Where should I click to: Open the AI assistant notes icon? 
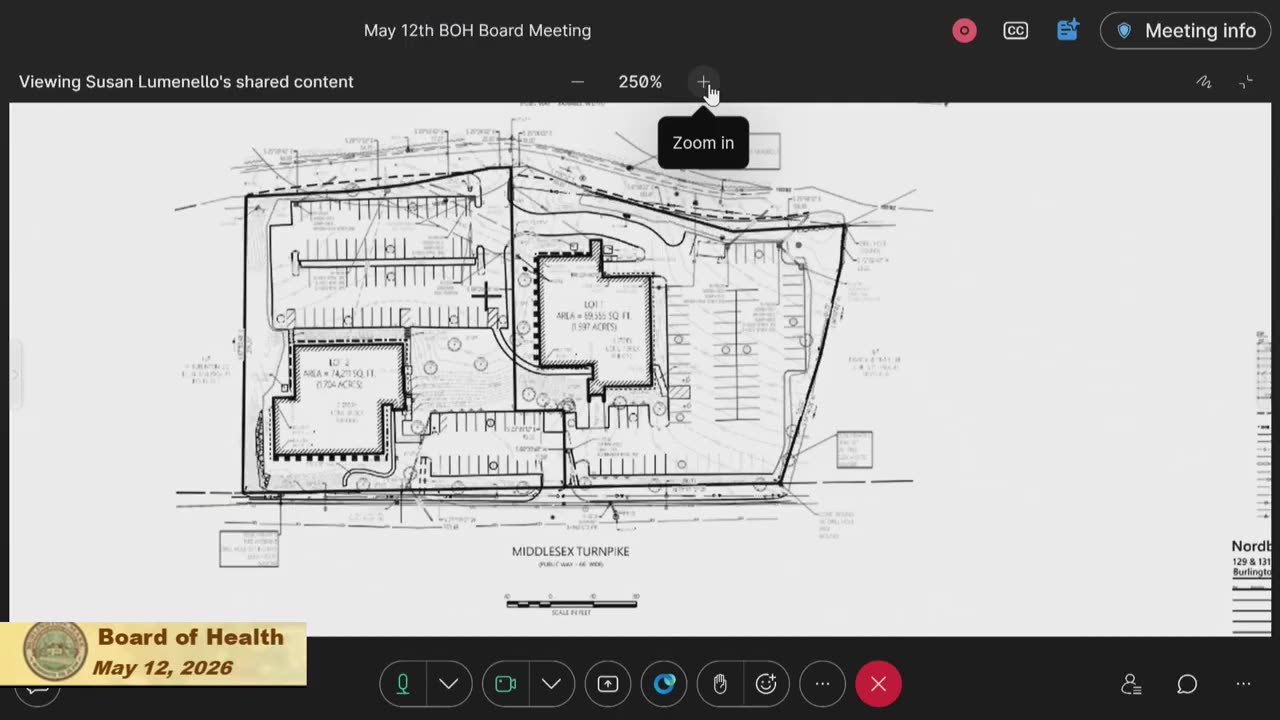pos(1068,31)
